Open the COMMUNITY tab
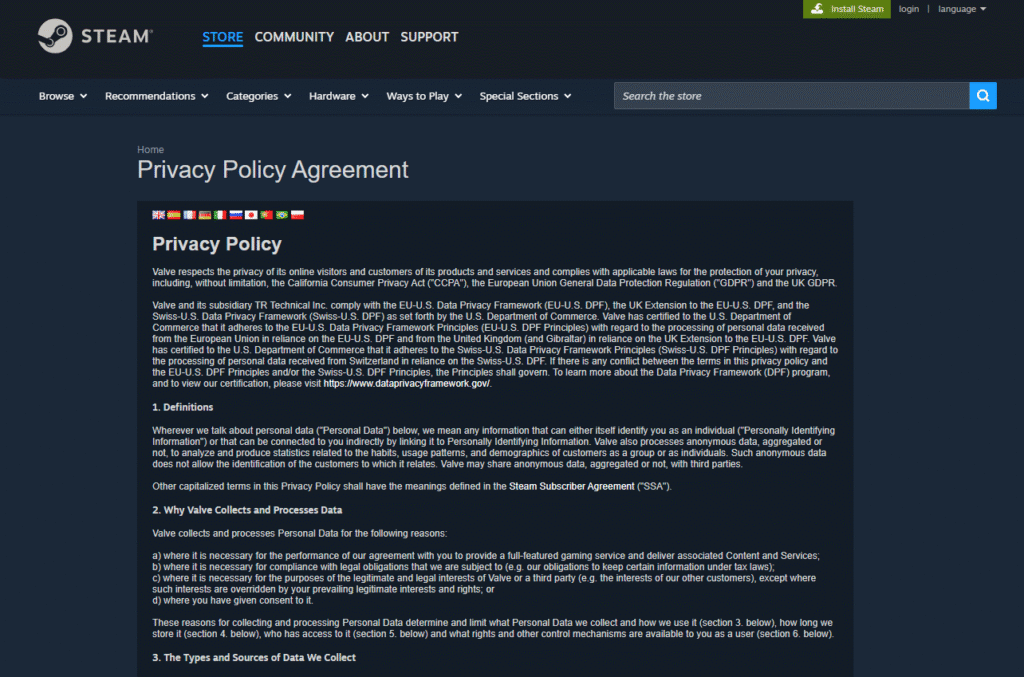This screenshot has width=1024, height=677. click(294, 37)
